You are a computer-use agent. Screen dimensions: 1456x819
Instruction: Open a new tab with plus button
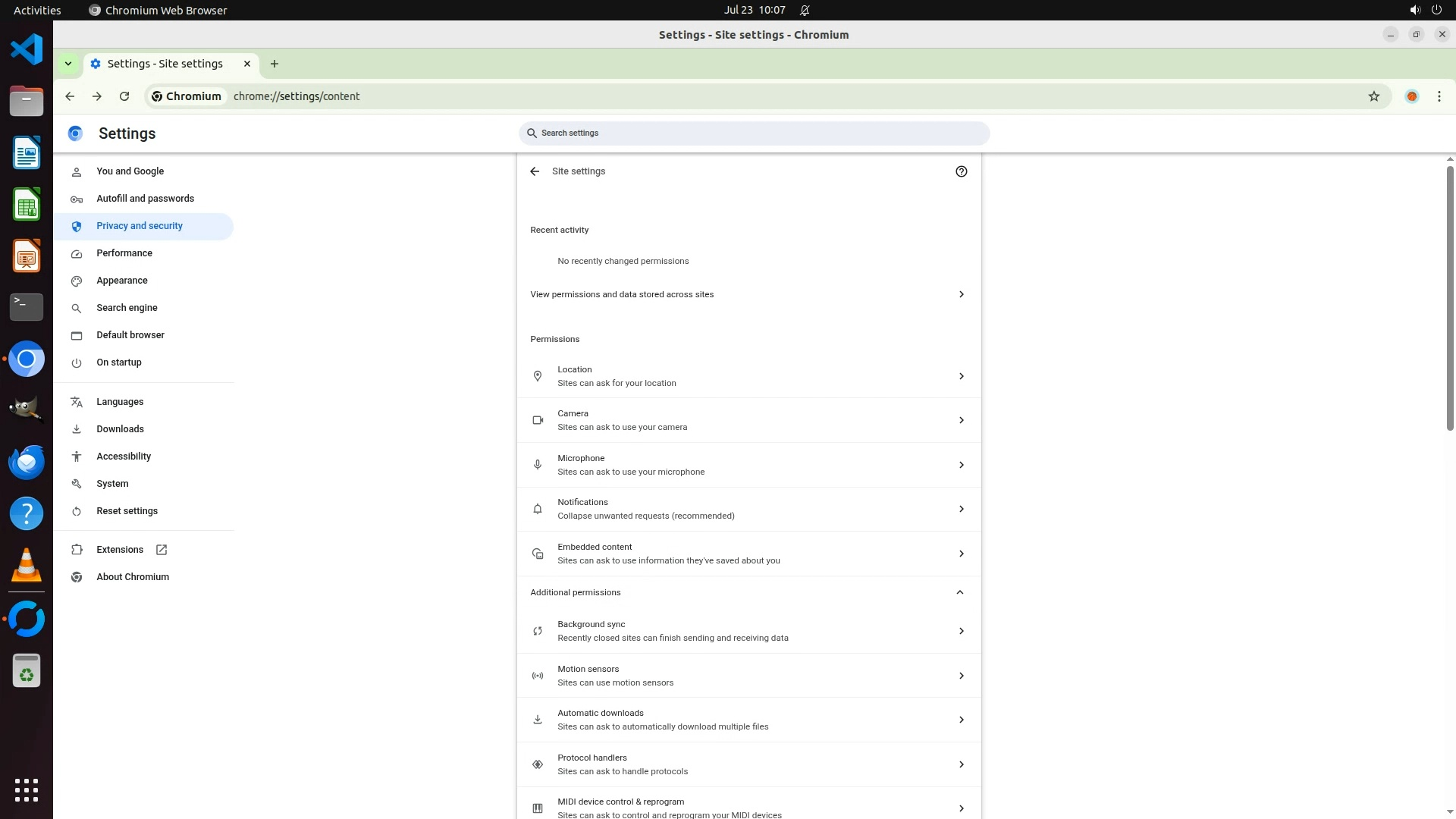pos(275,64)
